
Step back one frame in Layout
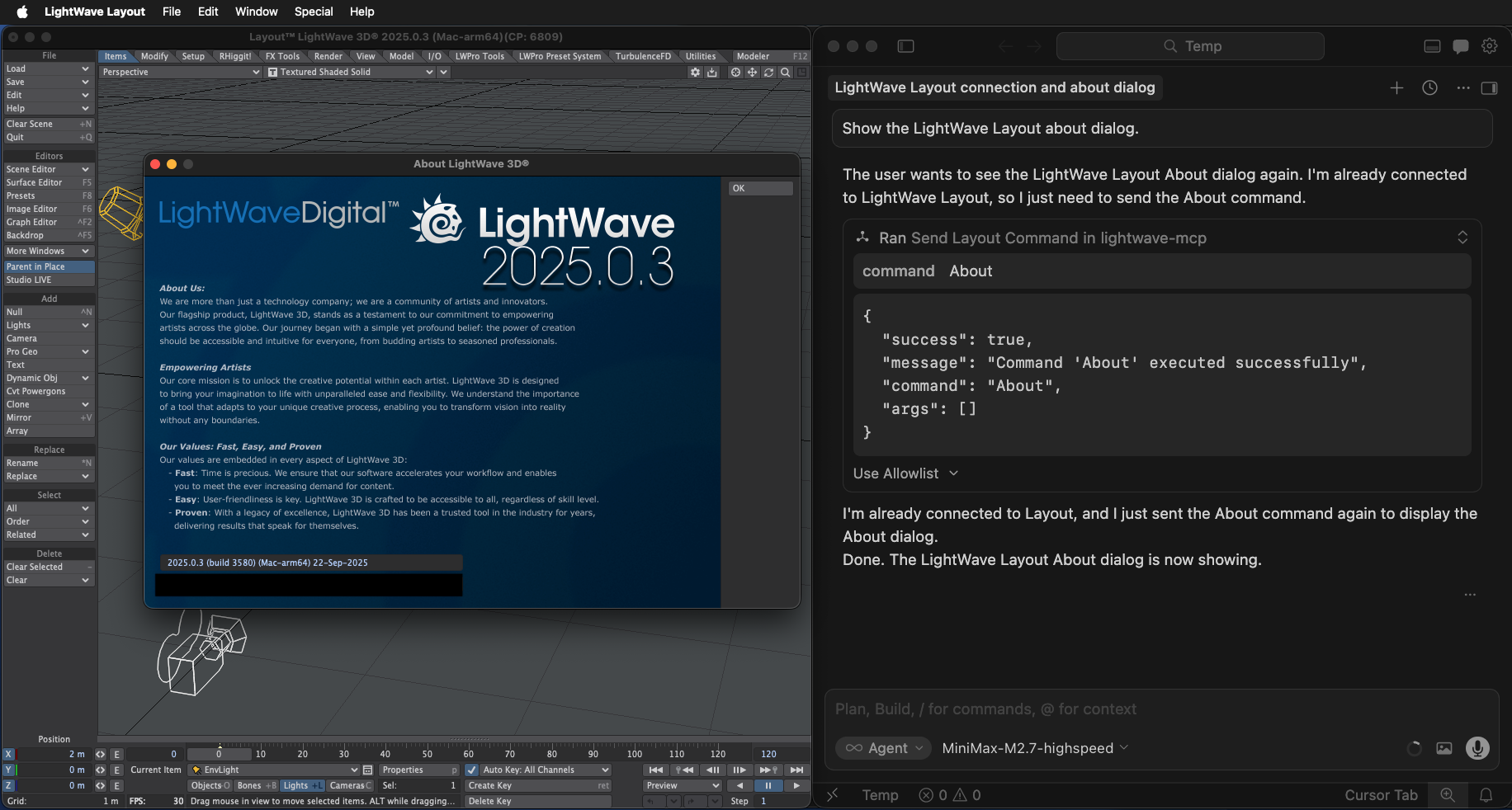[x=712, y=770]
